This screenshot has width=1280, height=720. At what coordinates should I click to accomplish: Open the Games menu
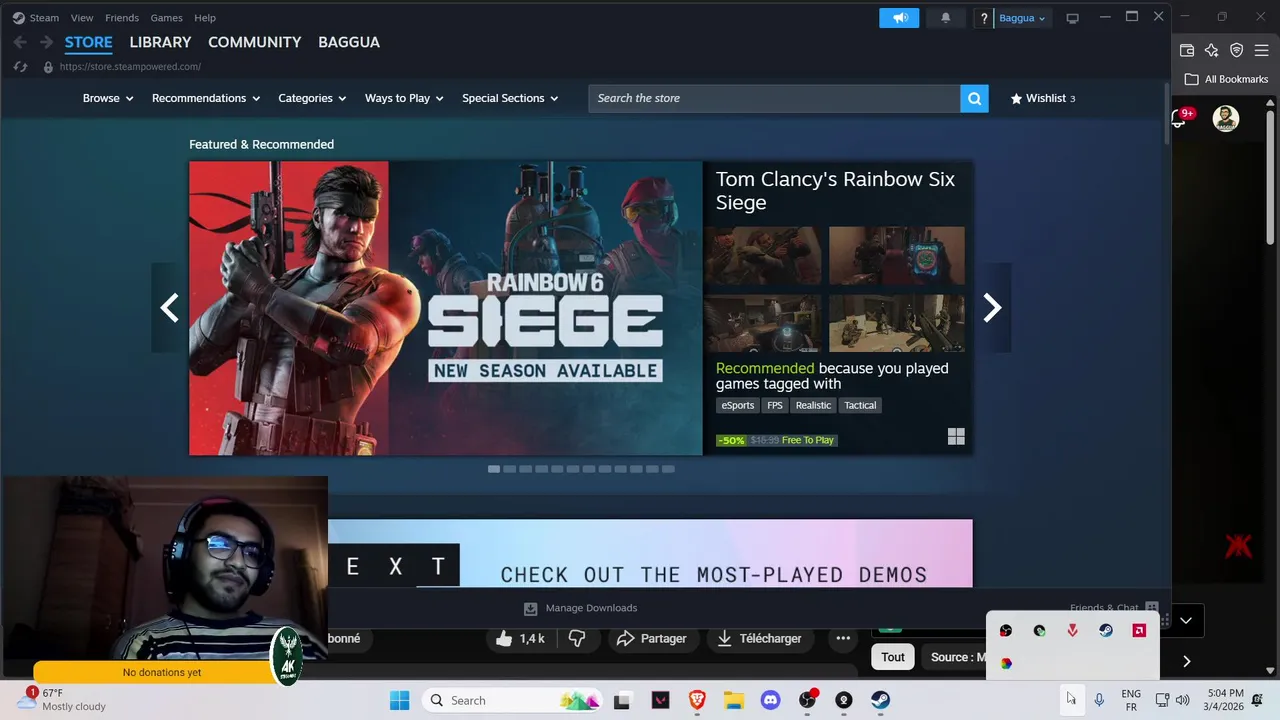pos(166,18)
